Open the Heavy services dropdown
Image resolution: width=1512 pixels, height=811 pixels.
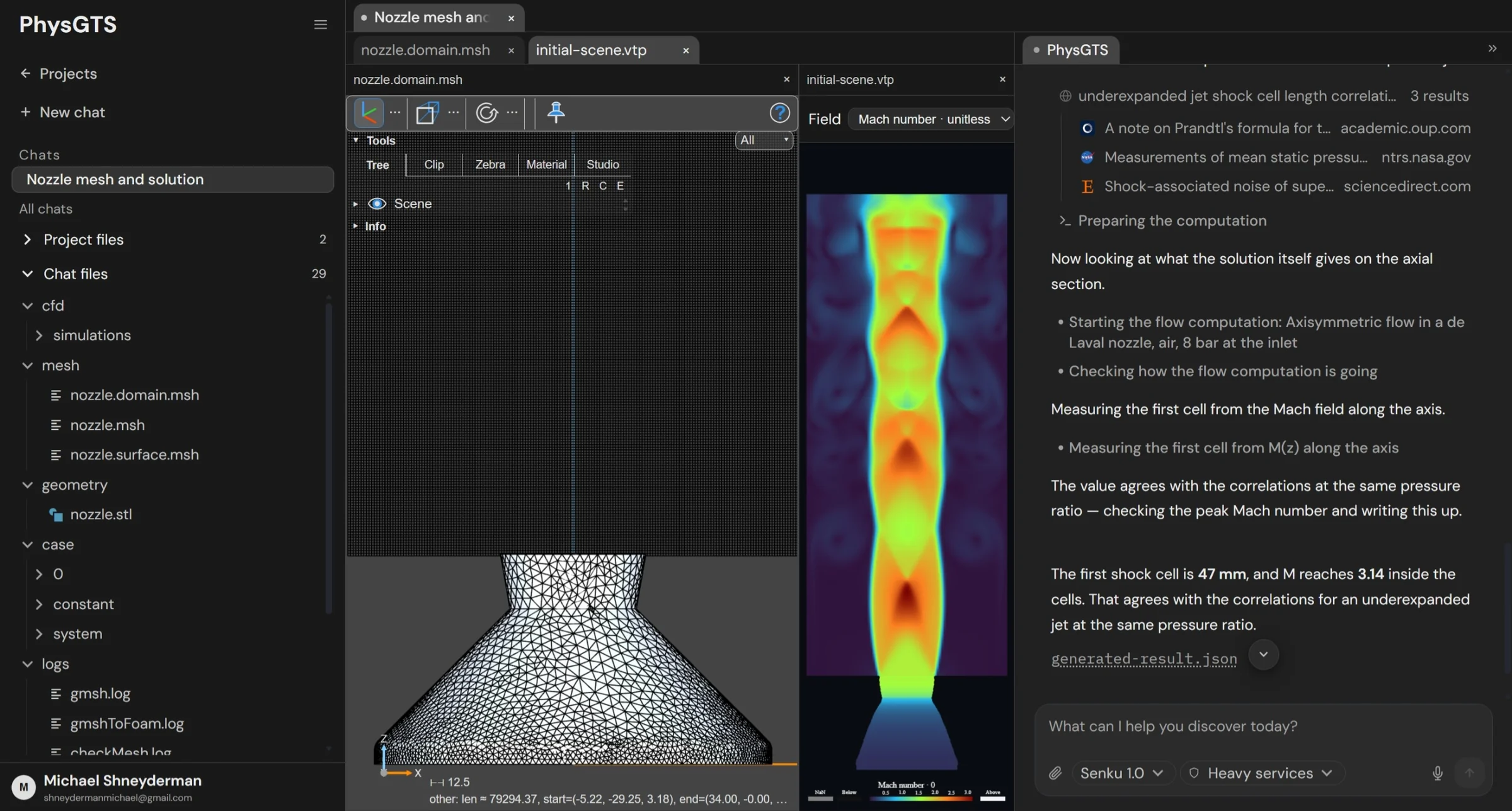[1262, 773]
